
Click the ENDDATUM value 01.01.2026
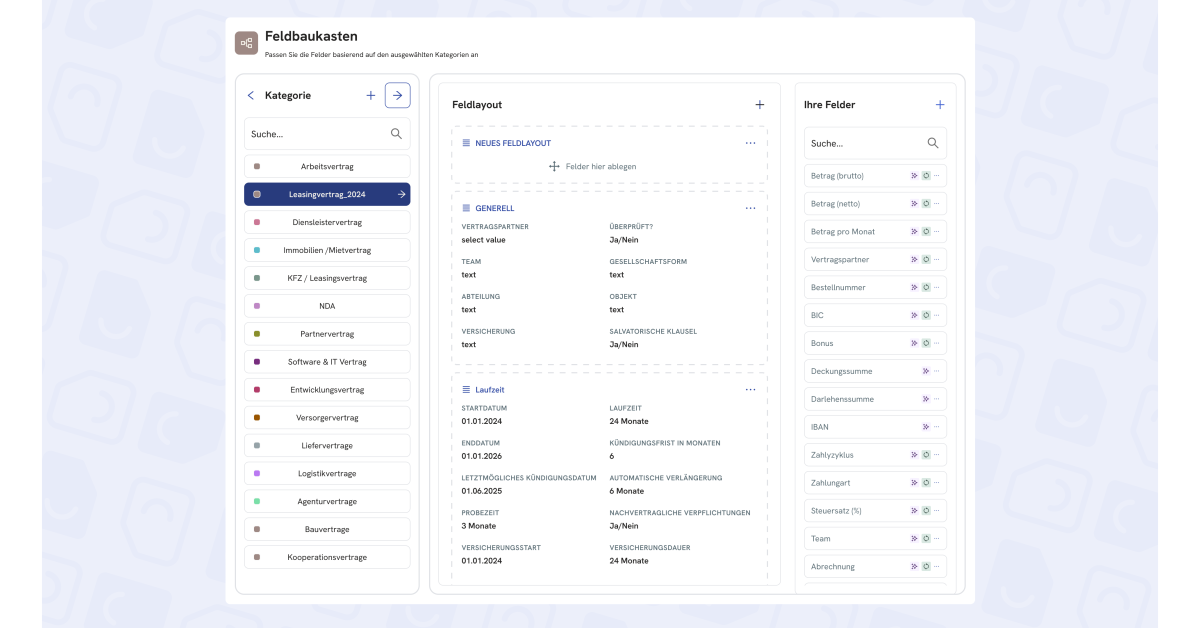[x=482, y=456]
